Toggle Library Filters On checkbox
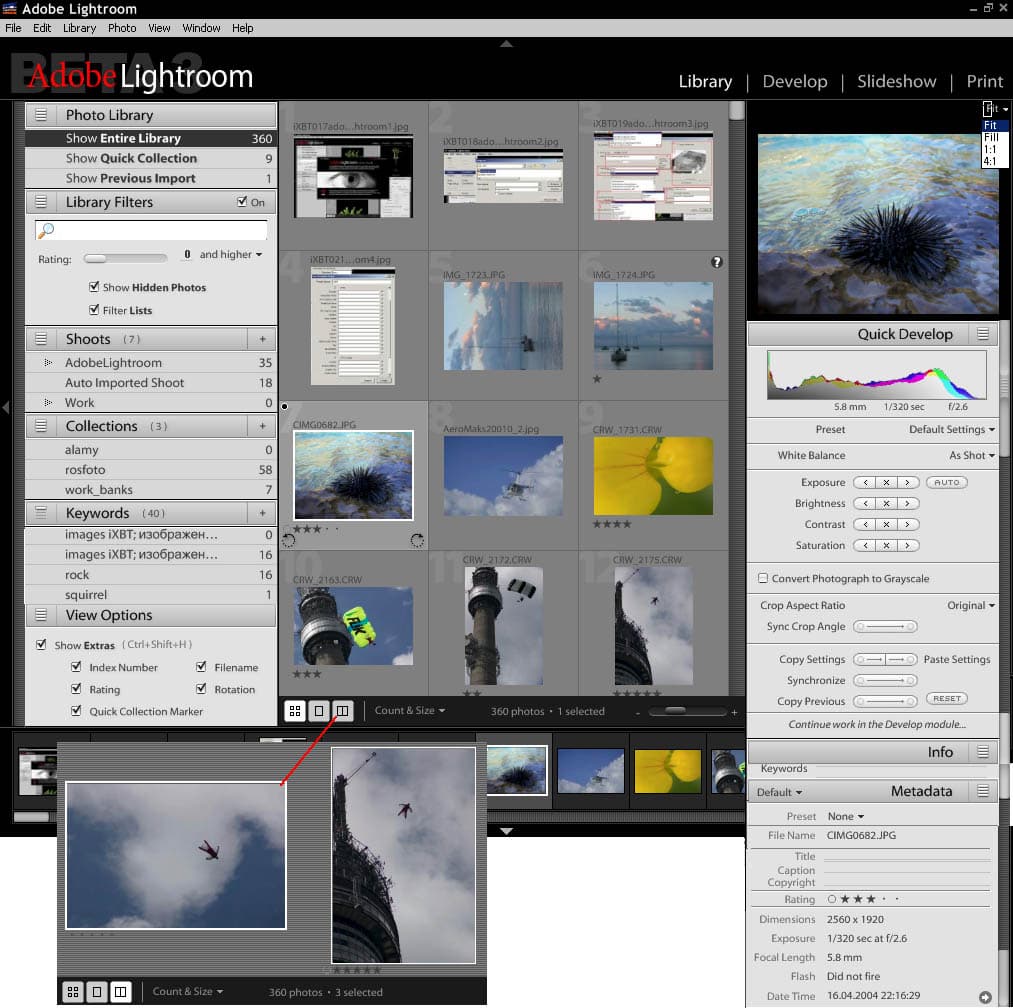This screenshot has width=1013, height=1008. click(x=242, y=202)
